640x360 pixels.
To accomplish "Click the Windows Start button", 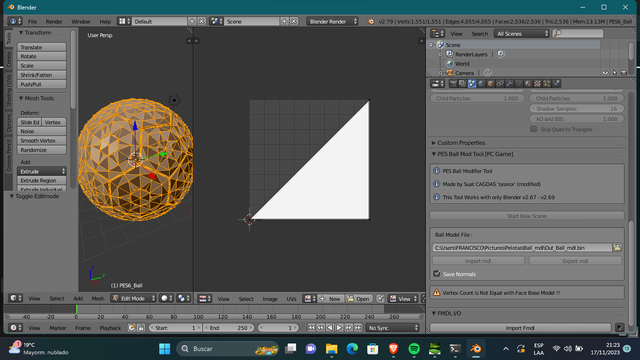I will [164, 349].
